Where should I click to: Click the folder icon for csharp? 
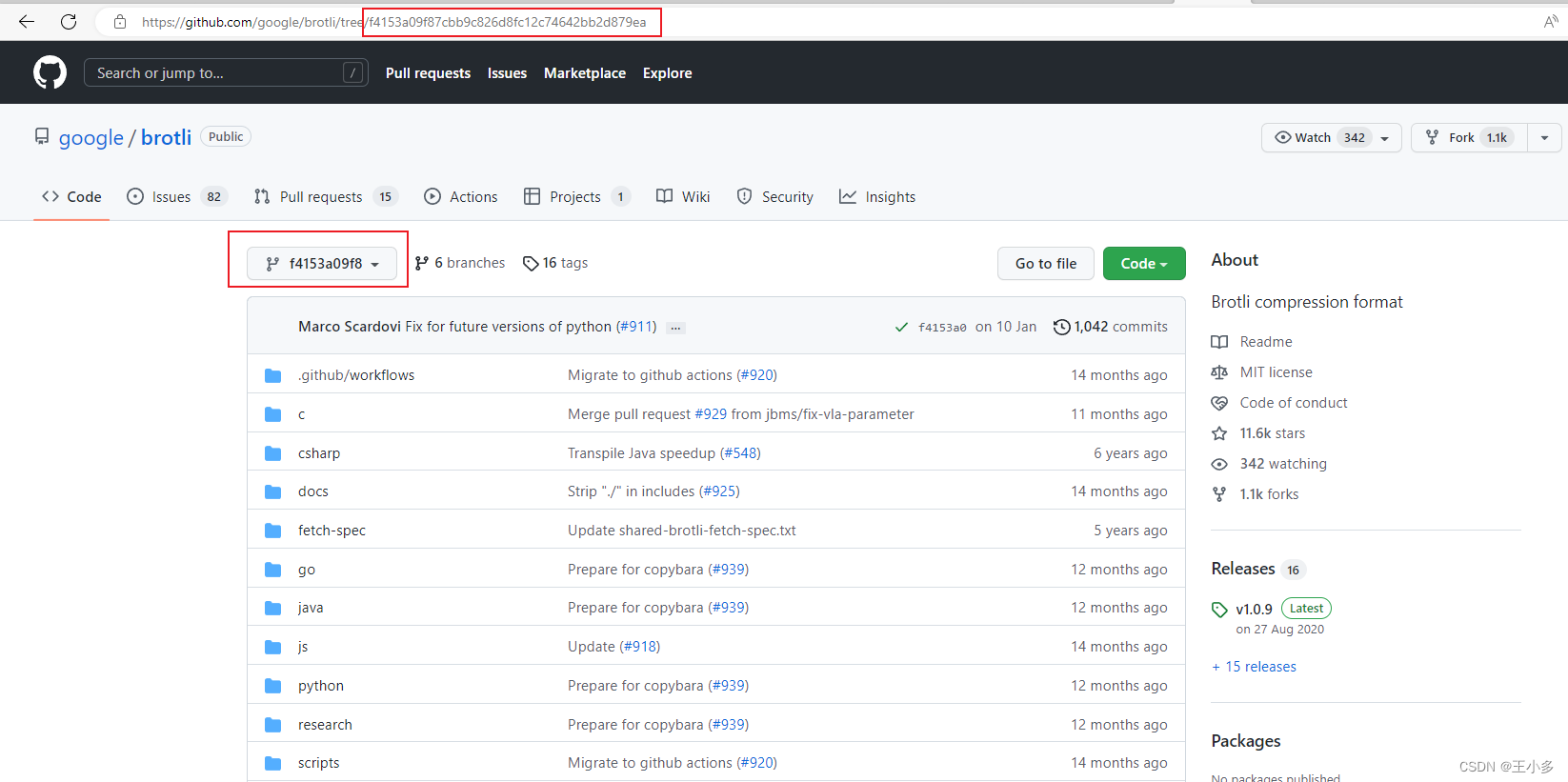pyautogui.click(x=273, y=453)
